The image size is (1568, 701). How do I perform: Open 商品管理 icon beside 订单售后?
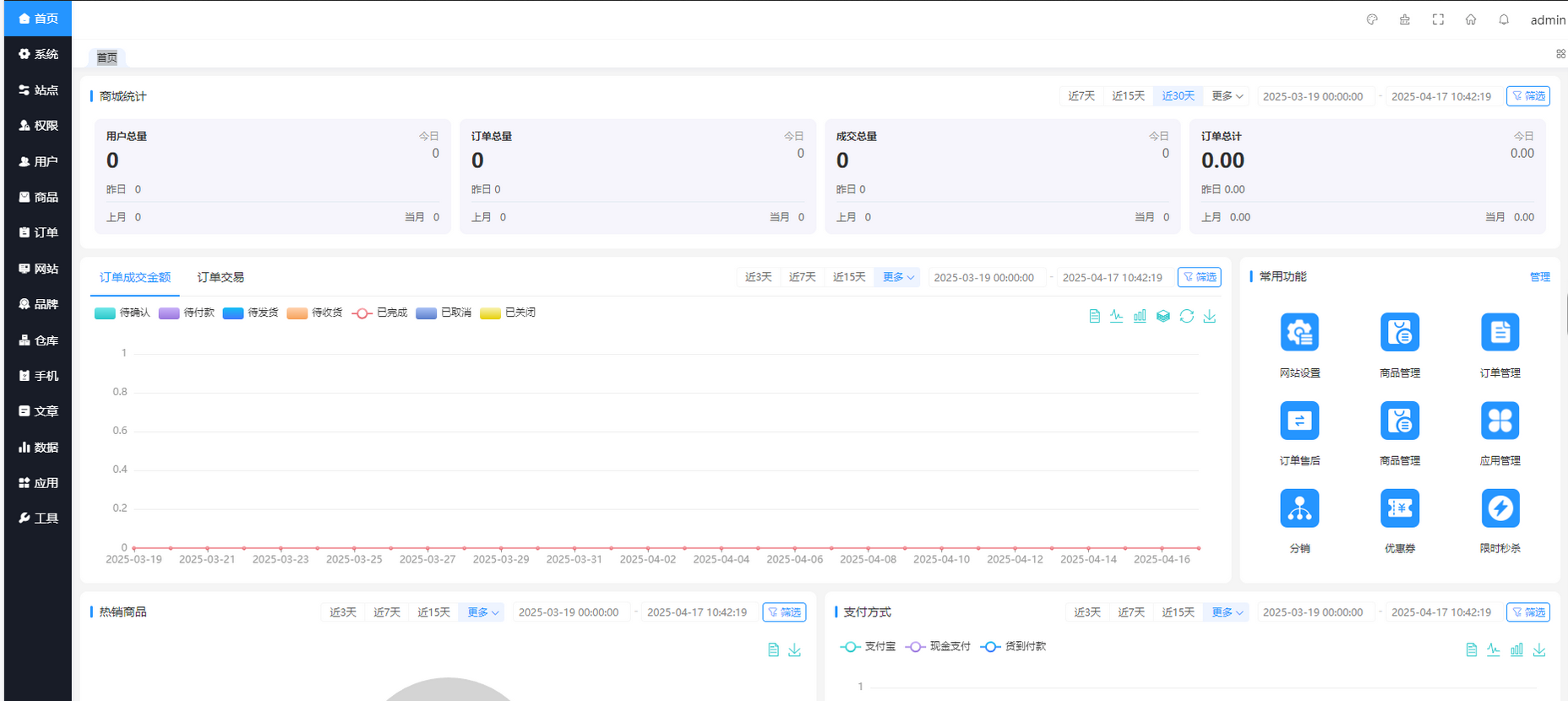(1400, 420)
